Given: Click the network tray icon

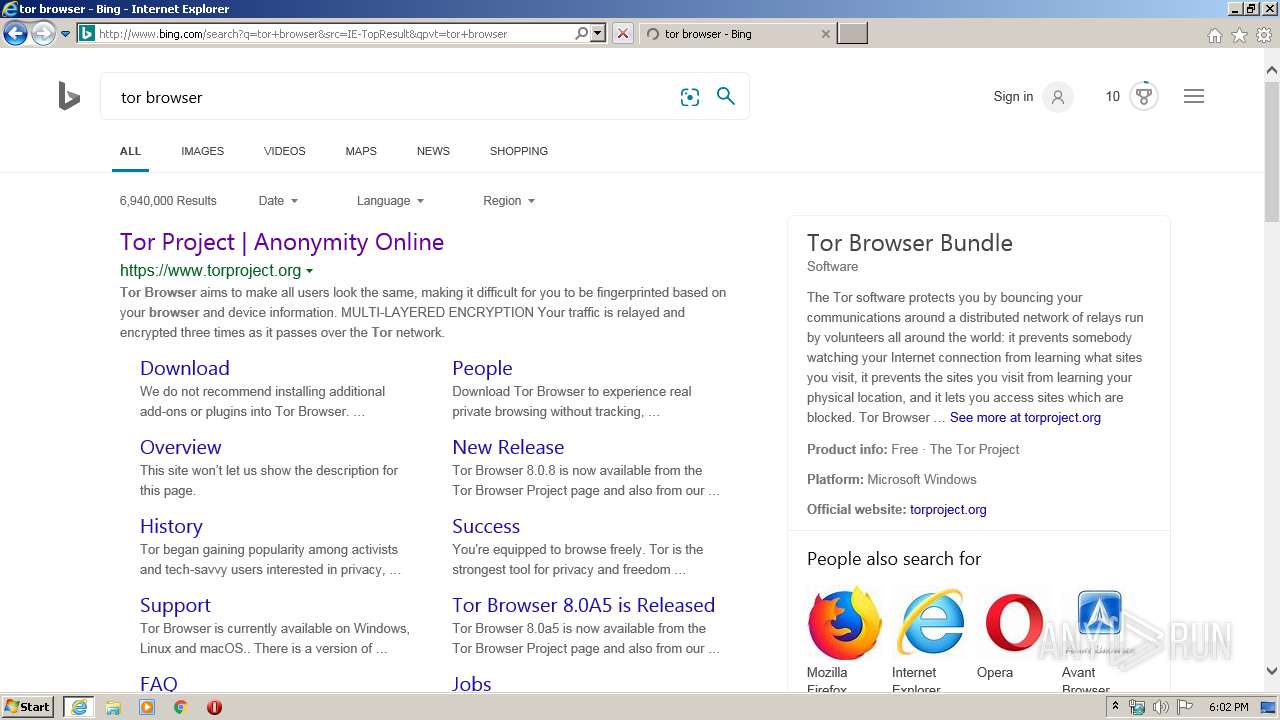Looking at the screenshot, I should point(1137,707).
